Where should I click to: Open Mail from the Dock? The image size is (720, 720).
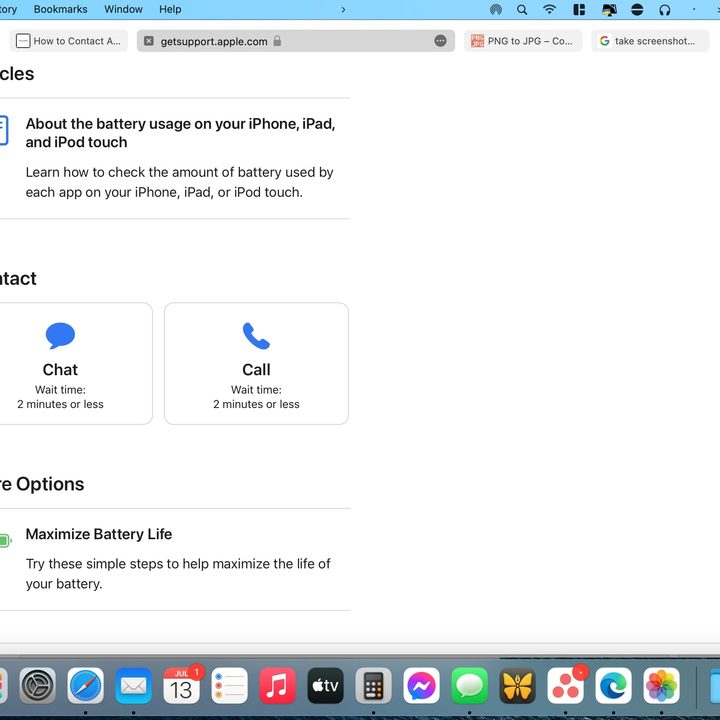[133, 686]
